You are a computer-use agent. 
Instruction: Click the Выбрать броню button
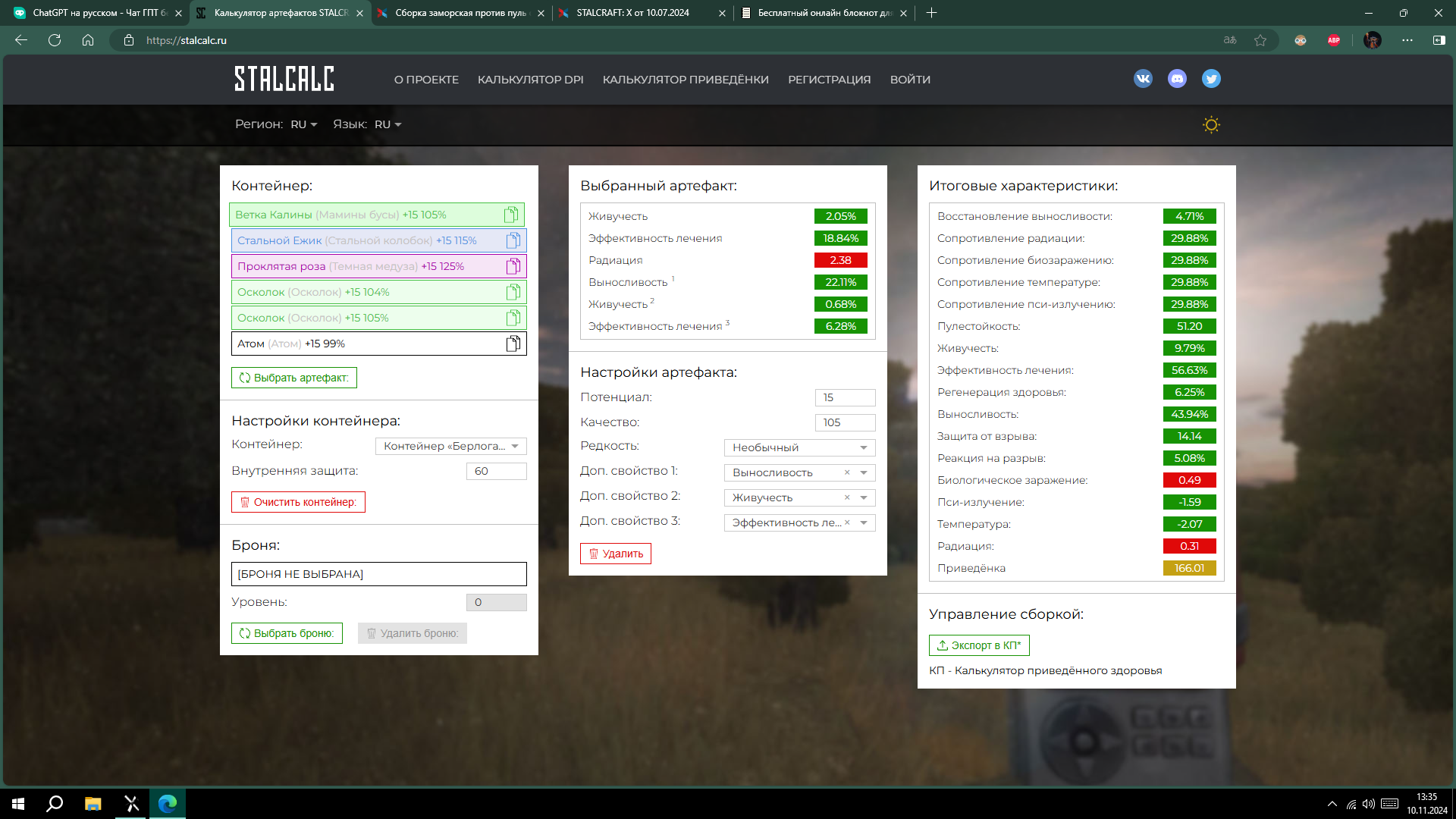(287, 633)
